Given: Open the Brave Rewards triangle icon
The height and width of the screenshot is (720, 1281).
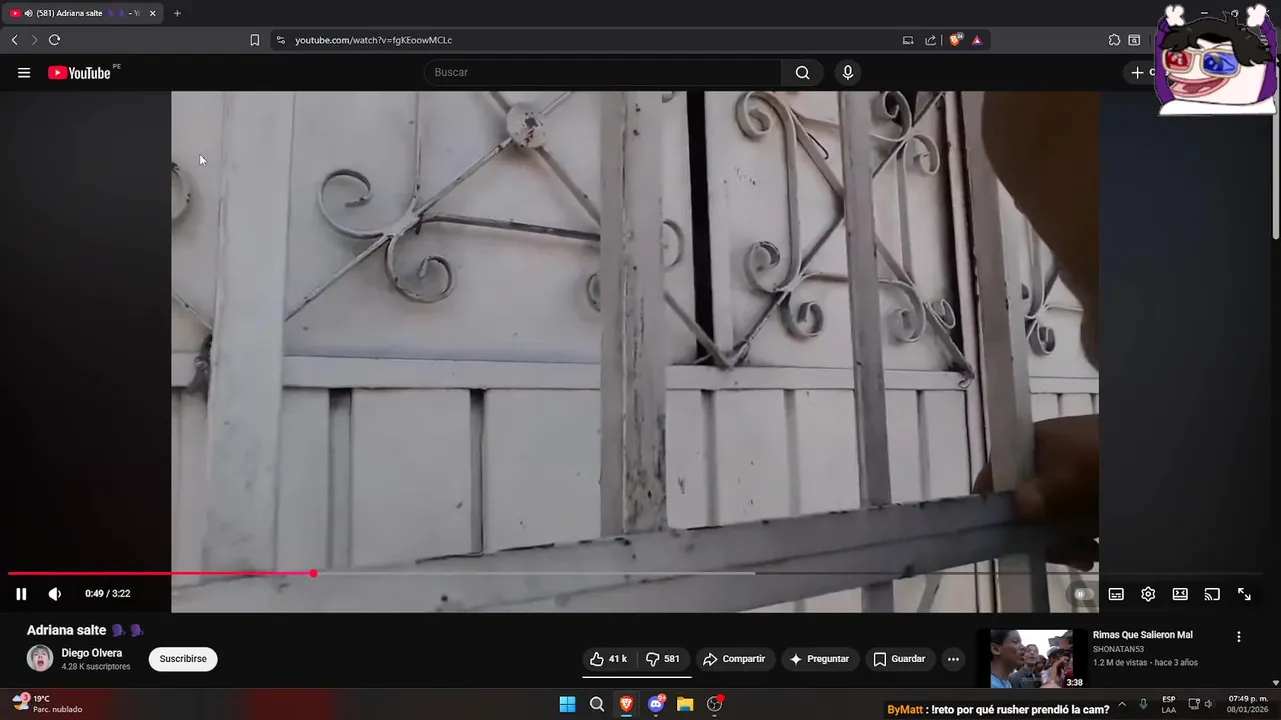Looking at the screenshot, I should [x=977, y=40].
